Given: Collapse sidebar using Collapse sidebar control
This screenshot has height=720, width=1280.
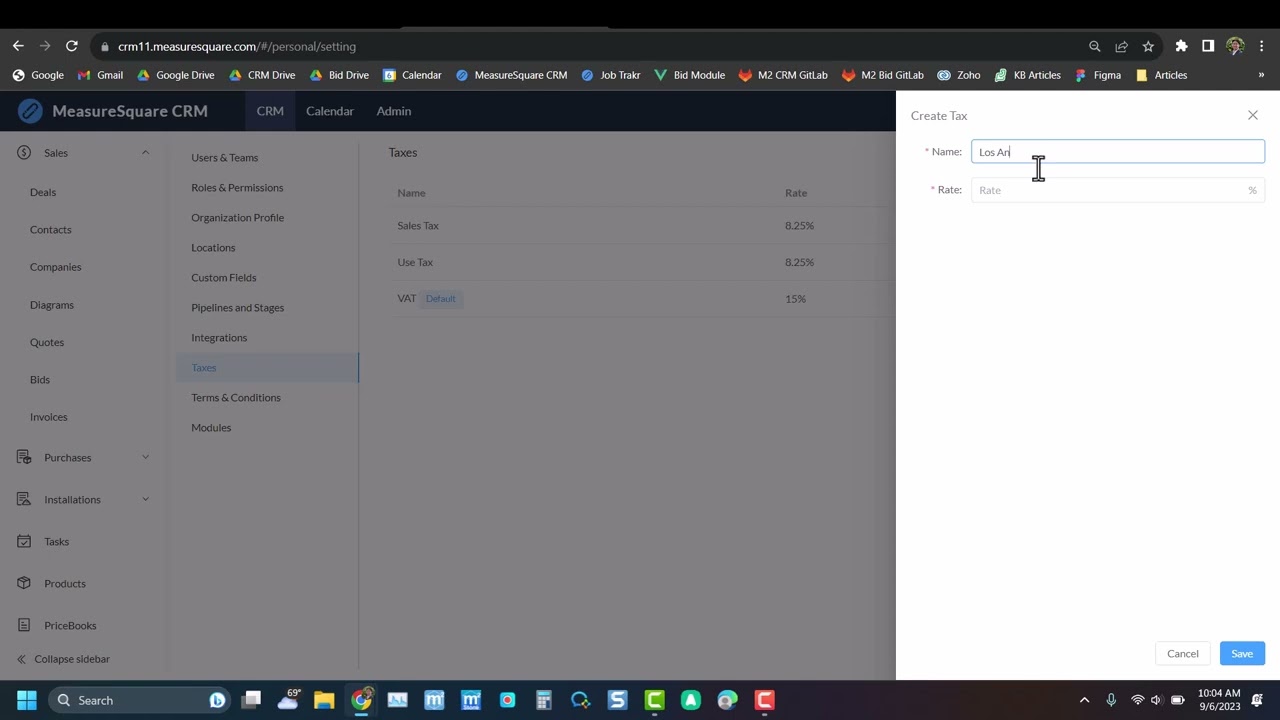Looking at the screenshot, I should click(x=63, y=659).
